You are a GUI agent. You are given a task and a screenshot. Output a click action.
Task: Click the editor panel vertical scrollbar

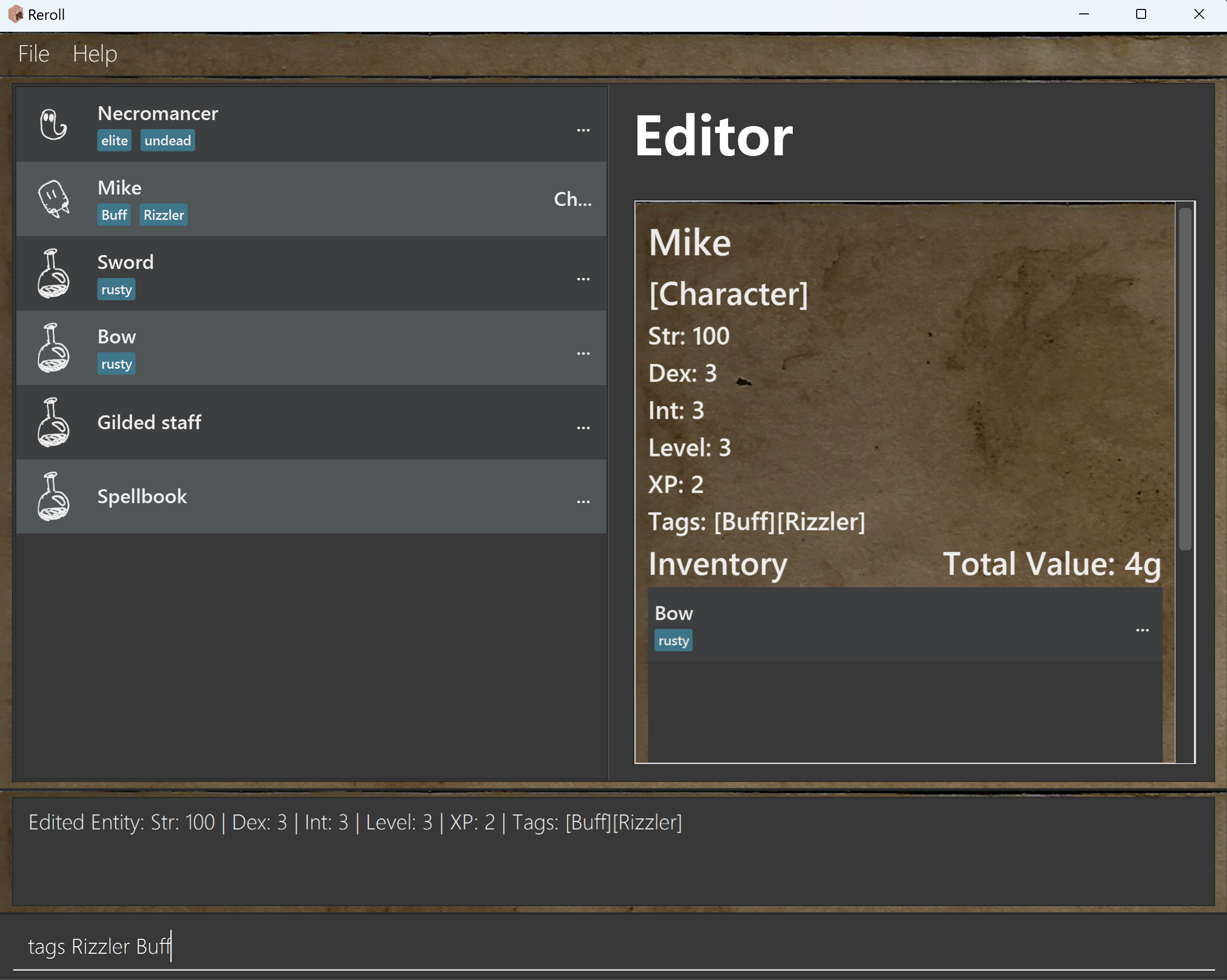tap(1185, 379)
